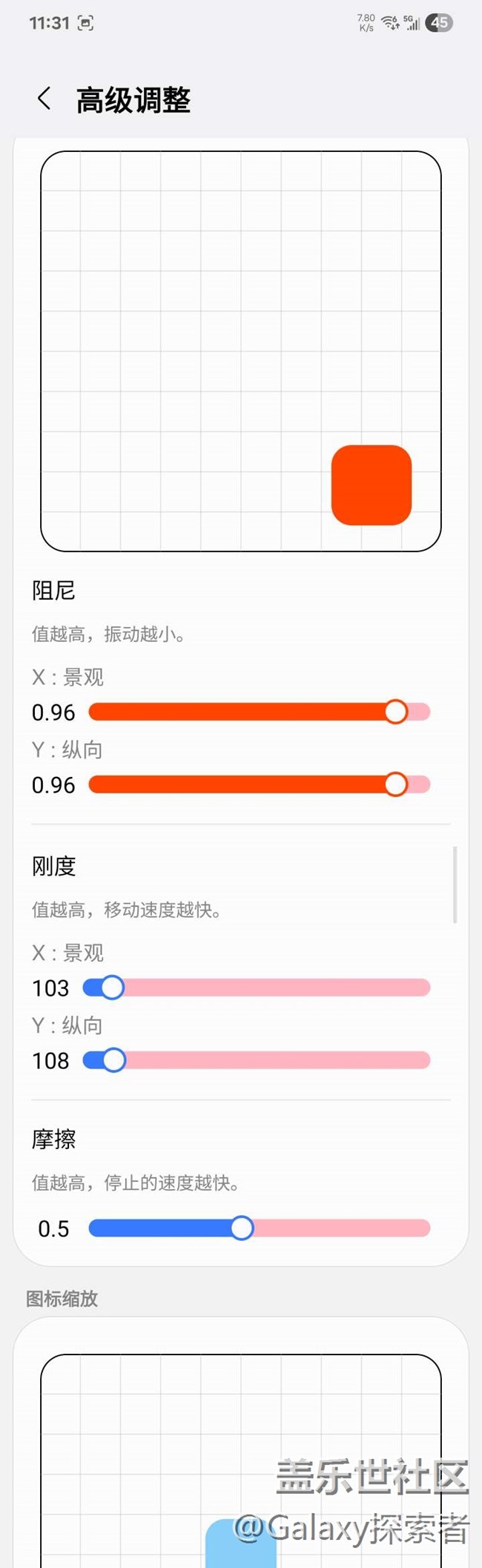The height and width of the screenshot is (1568, 482).
Task: Click the vertical scrollbar on right edge
Action: (455, 884)
